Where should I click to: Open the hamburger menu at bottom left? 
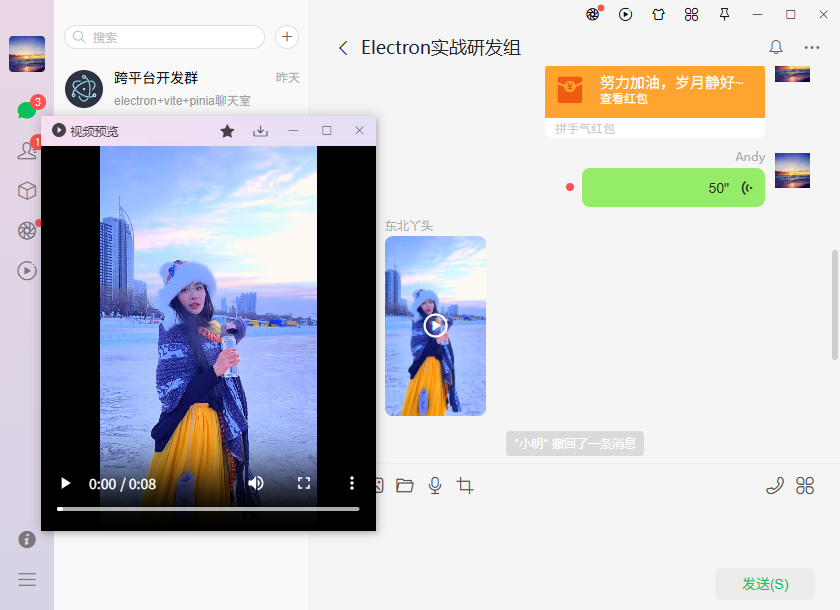tap(27, 579)
